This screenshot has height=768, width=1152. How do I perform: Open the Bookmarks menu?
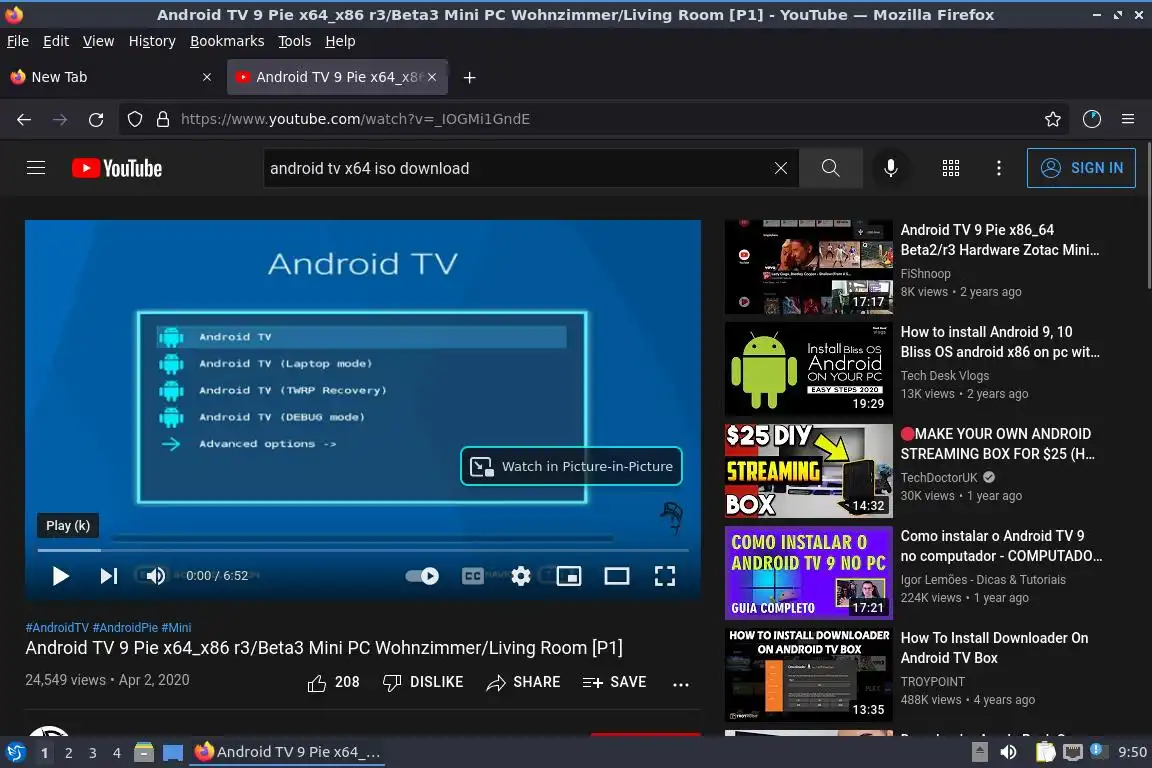[x=227, y=41]
